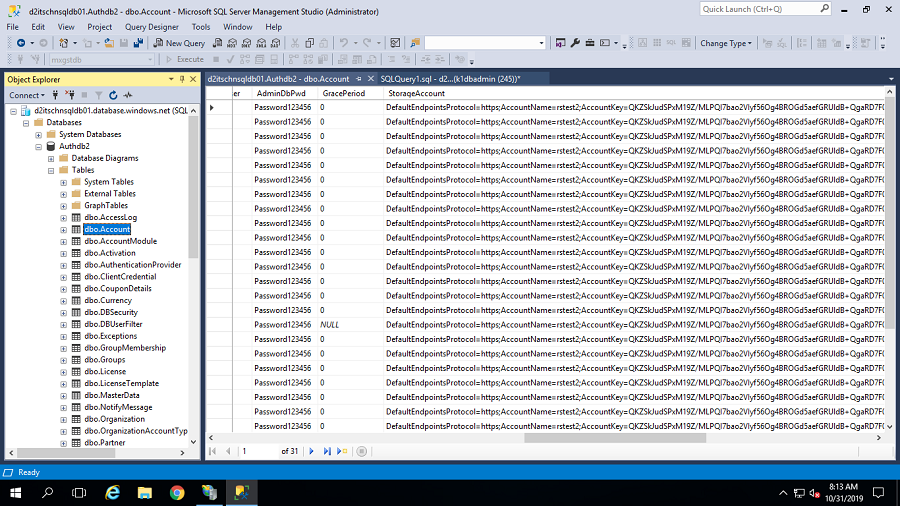The height and width of the screenshot is (506, 900).
Task: Select the dbo.Currency table
Action: [x=108, y=300]
